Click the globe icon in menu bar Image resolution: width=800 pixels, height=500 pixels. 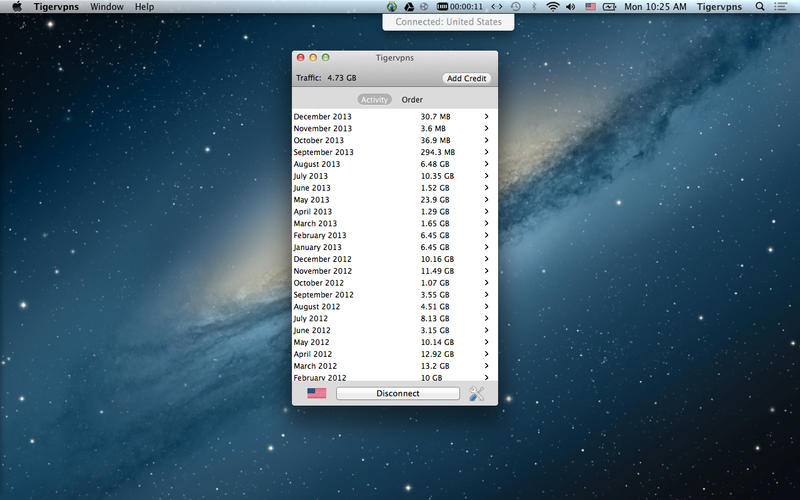click(x=392, y=7)
